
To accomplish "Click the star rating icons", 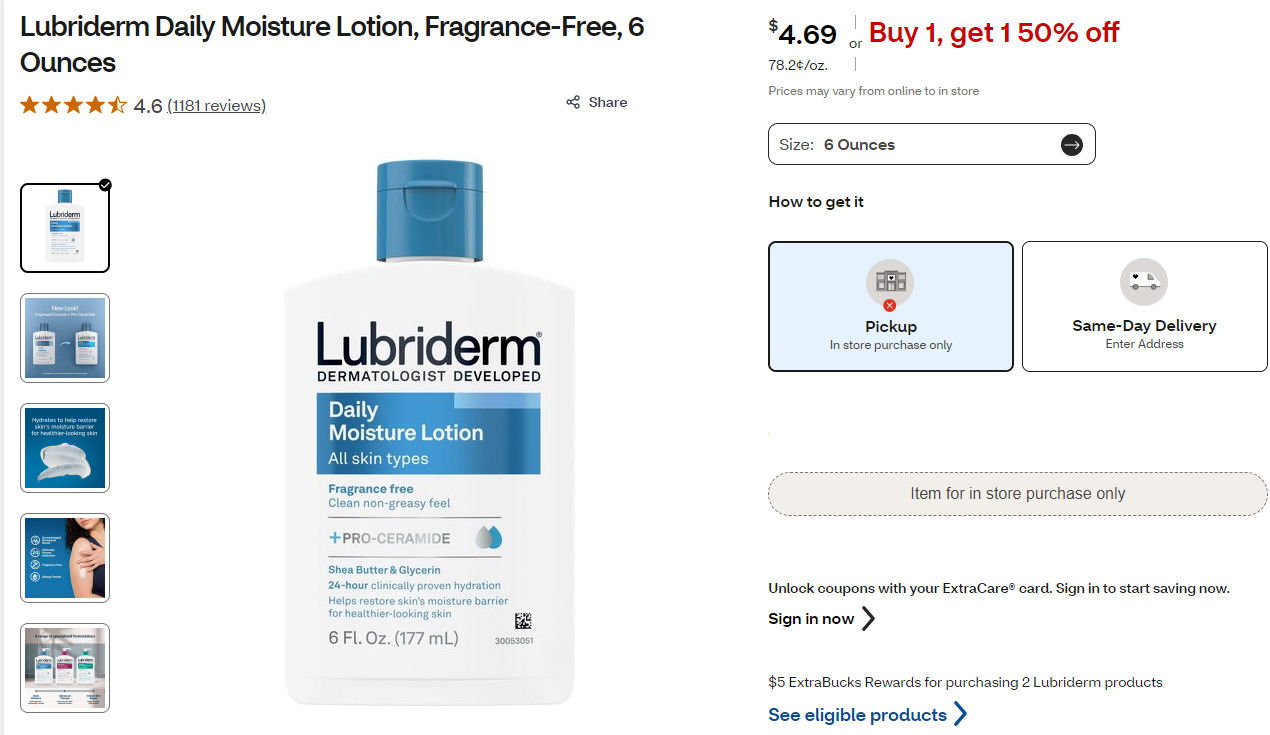I will coord(73,105).
